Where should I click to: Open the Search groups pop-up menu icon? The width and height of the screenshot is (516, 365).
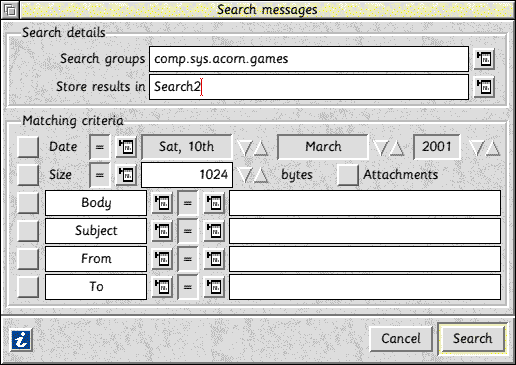[x=484, y=59]
